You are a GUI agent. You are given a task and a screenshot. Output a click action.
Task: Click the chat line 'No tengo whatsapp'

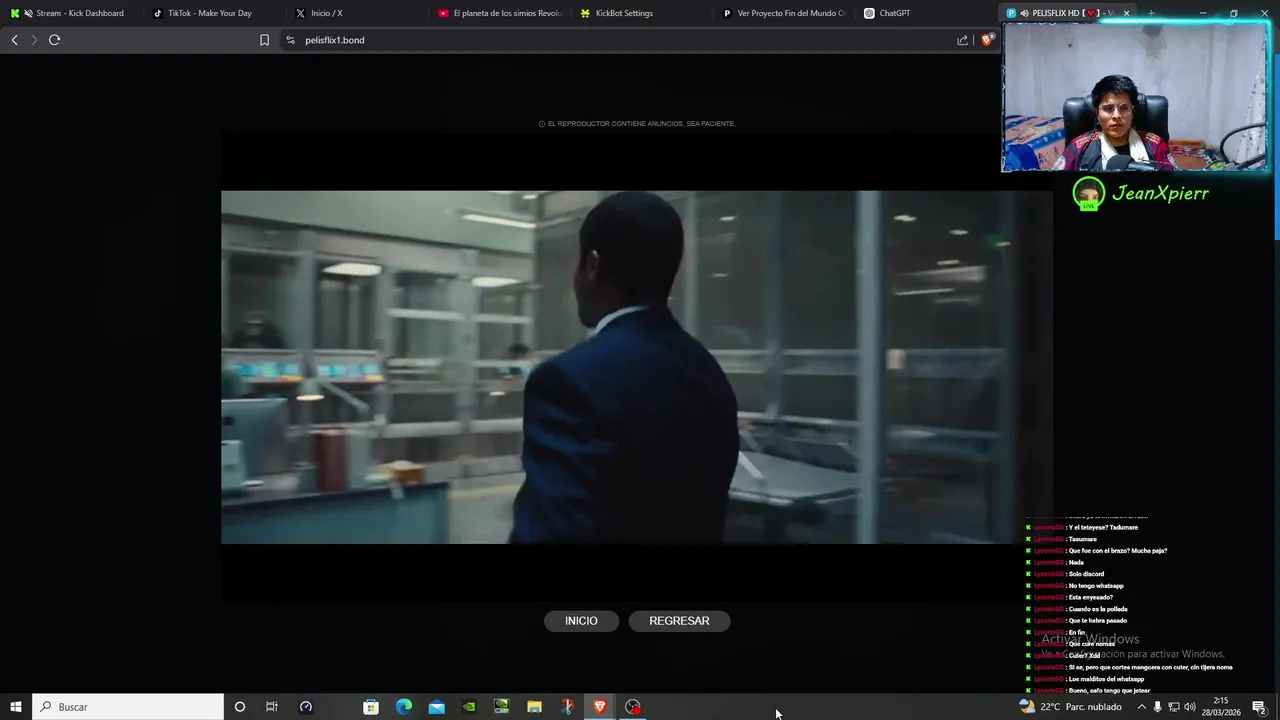(1096, 586)
